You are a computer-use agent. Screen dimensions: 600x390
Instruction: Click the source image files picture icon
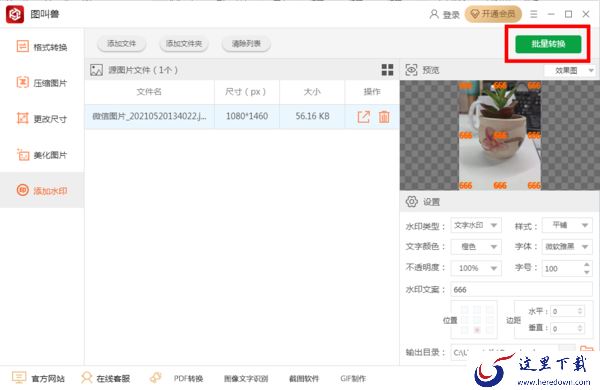96,70
